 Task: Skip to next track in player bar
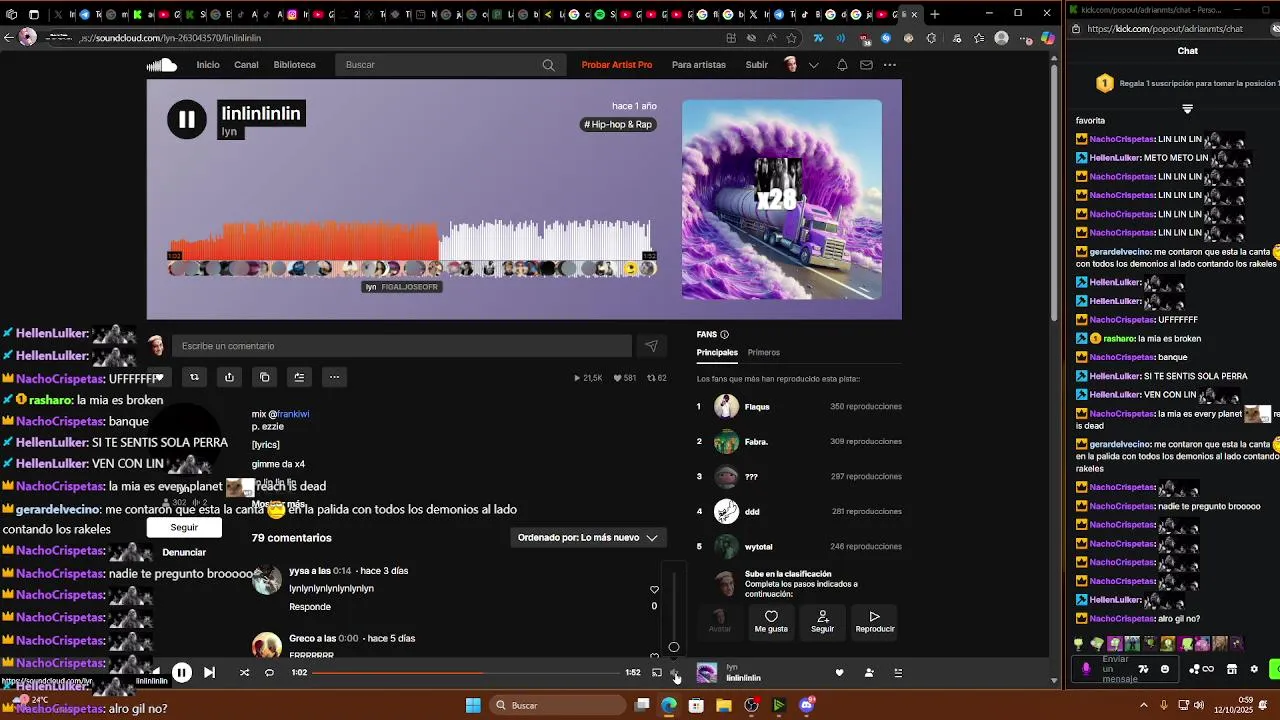point(209,673)
